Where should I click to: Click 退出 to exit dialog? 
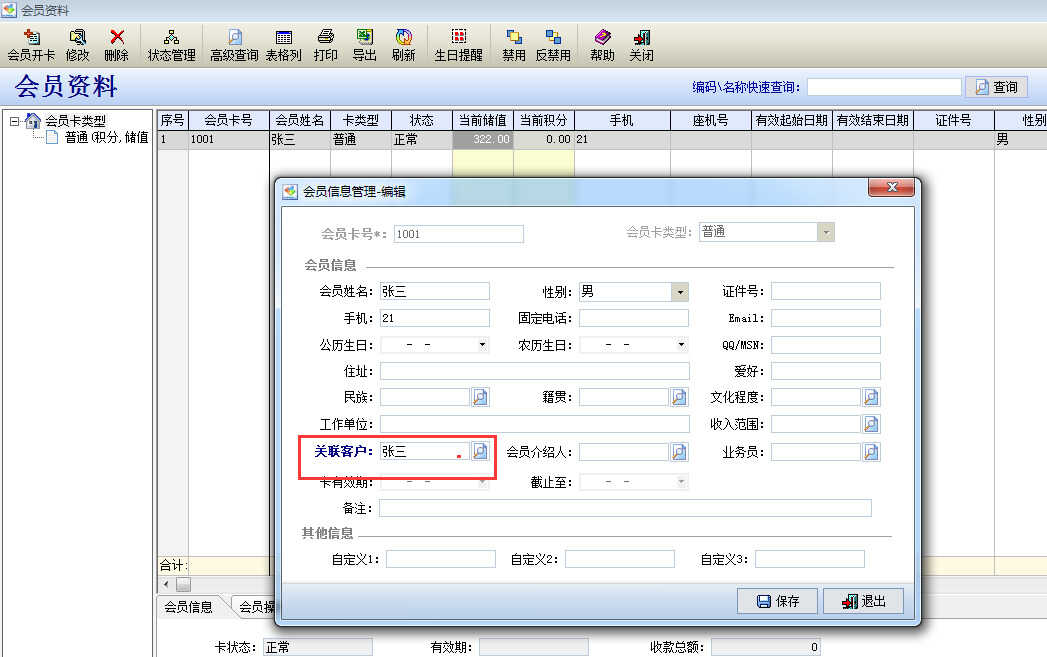864,601
